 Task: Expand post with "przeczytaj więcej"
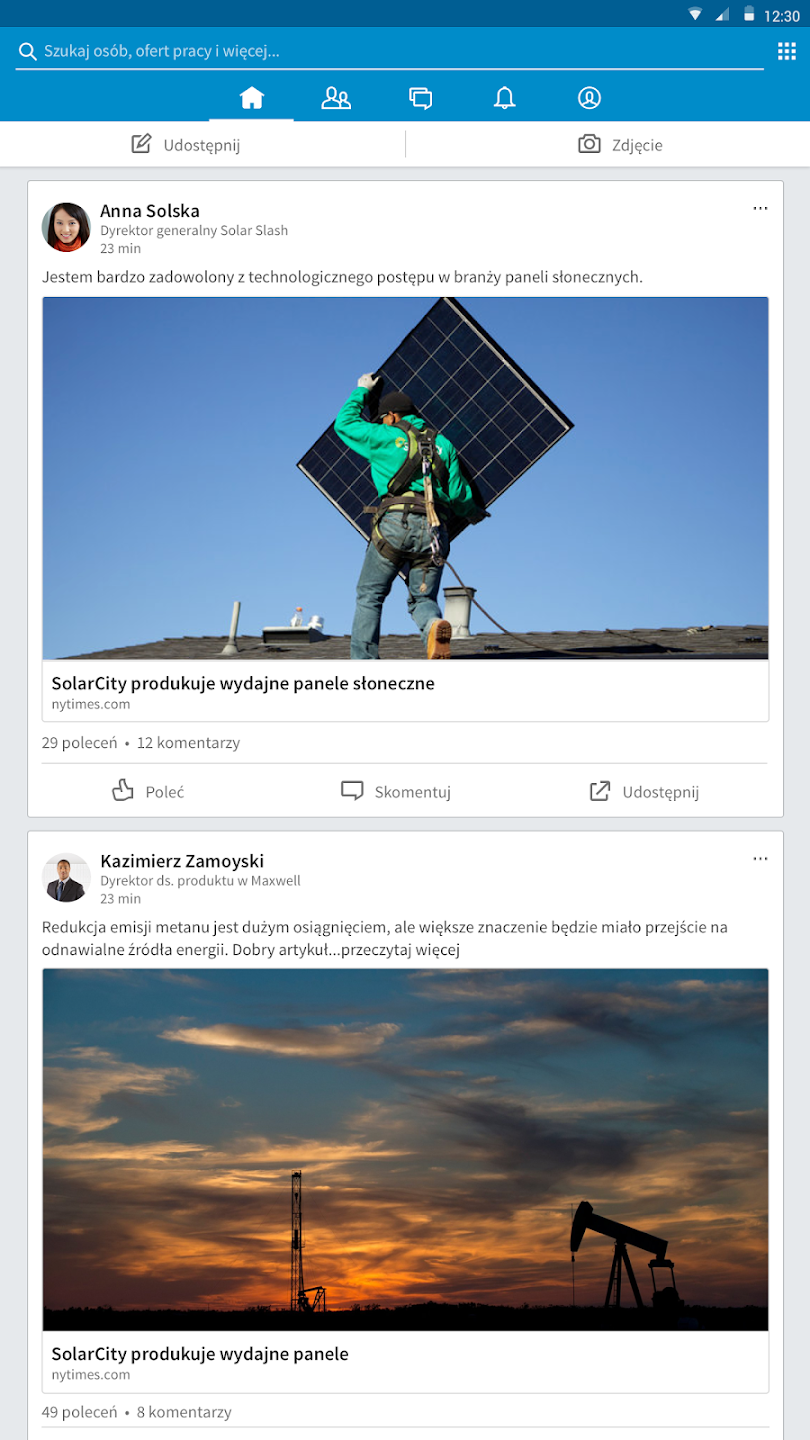tap(399, 950)
